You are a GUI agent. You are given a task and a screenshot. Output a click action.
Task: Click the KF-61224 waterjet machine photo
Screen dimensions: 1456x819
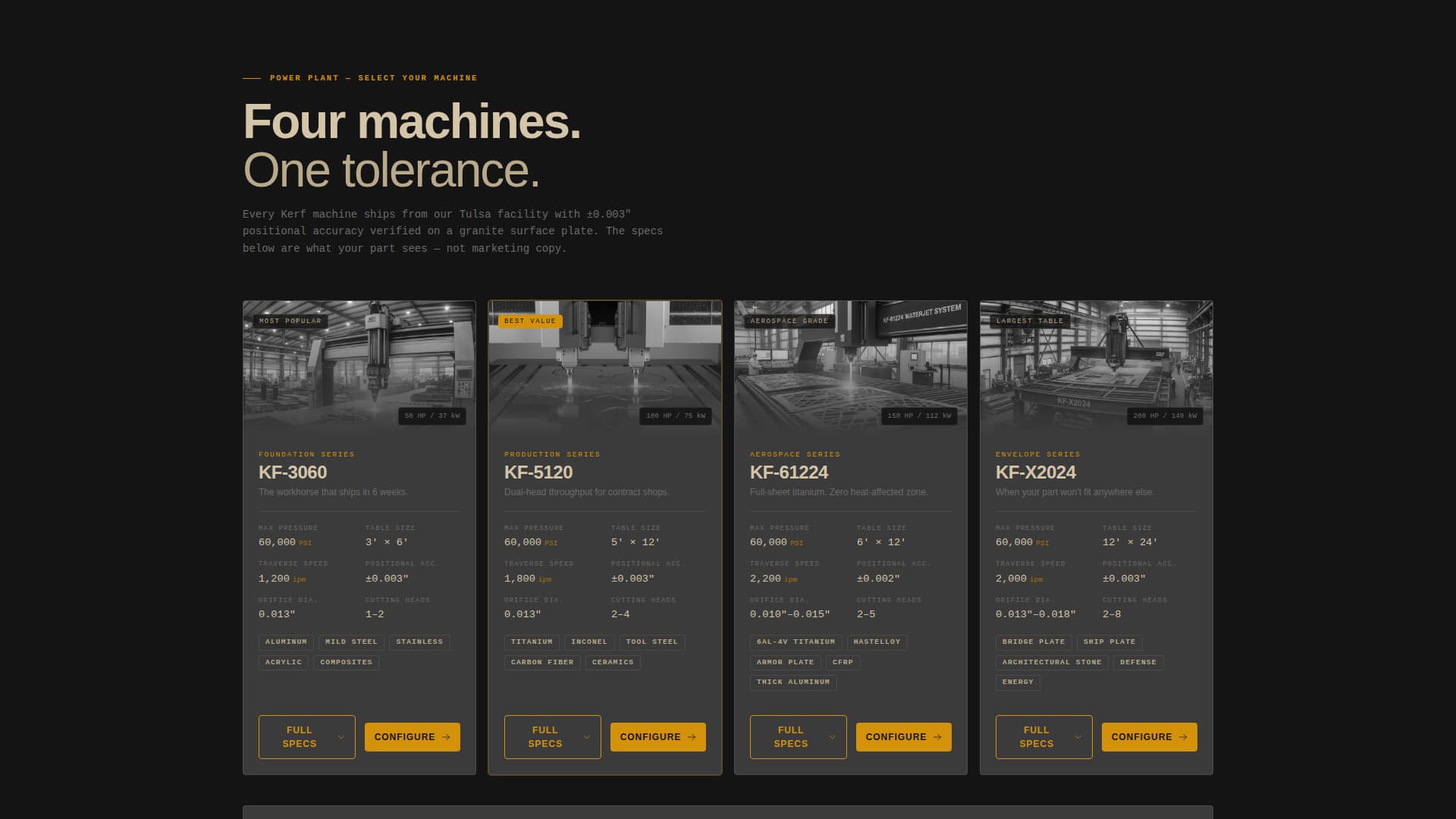click(x=850, y=364)
